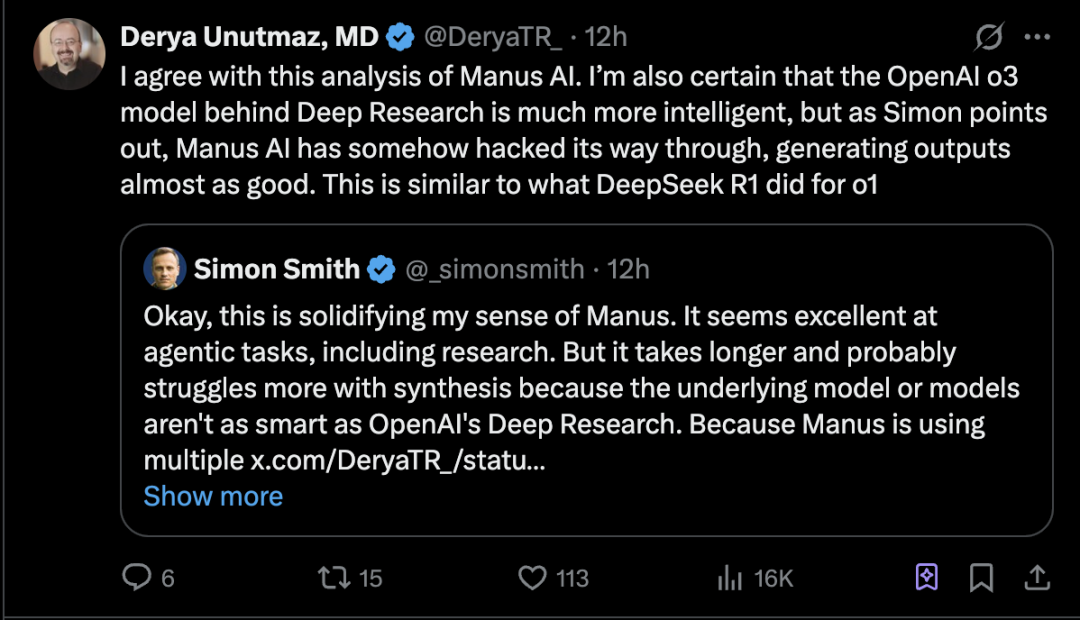Image resolution: width=1080 pixels, height=620 pixels.
Task: Repost the tweet with 15 reposts
Action: tap(331, 577)
